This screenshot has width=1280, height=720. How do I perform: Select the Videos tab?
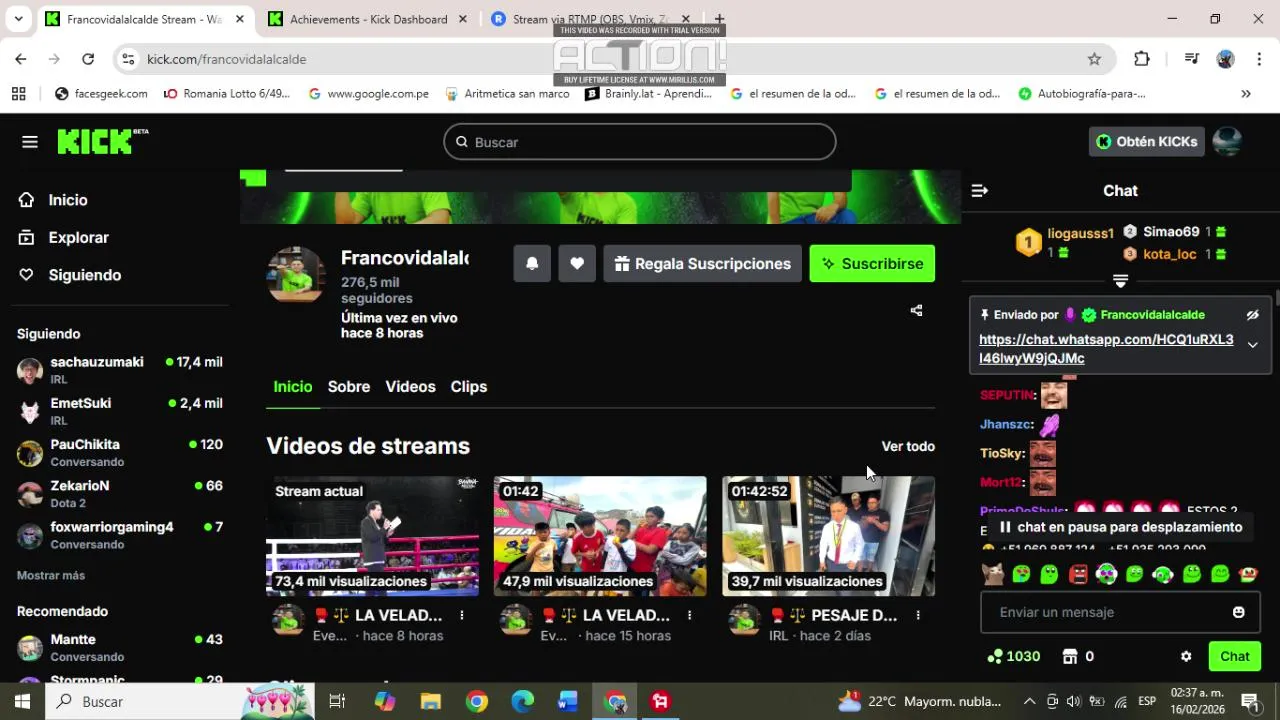[x=410, y=387]
